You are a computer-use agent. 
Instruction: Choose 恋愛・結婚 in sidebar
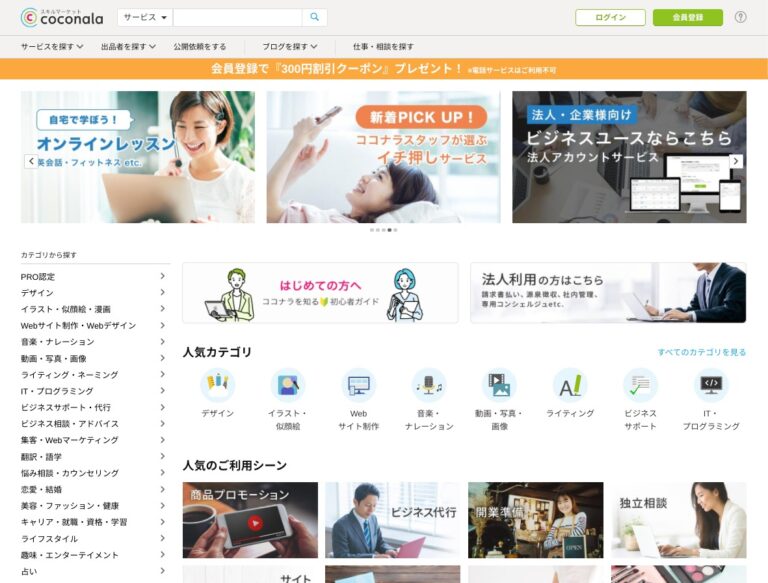point(41,489)
